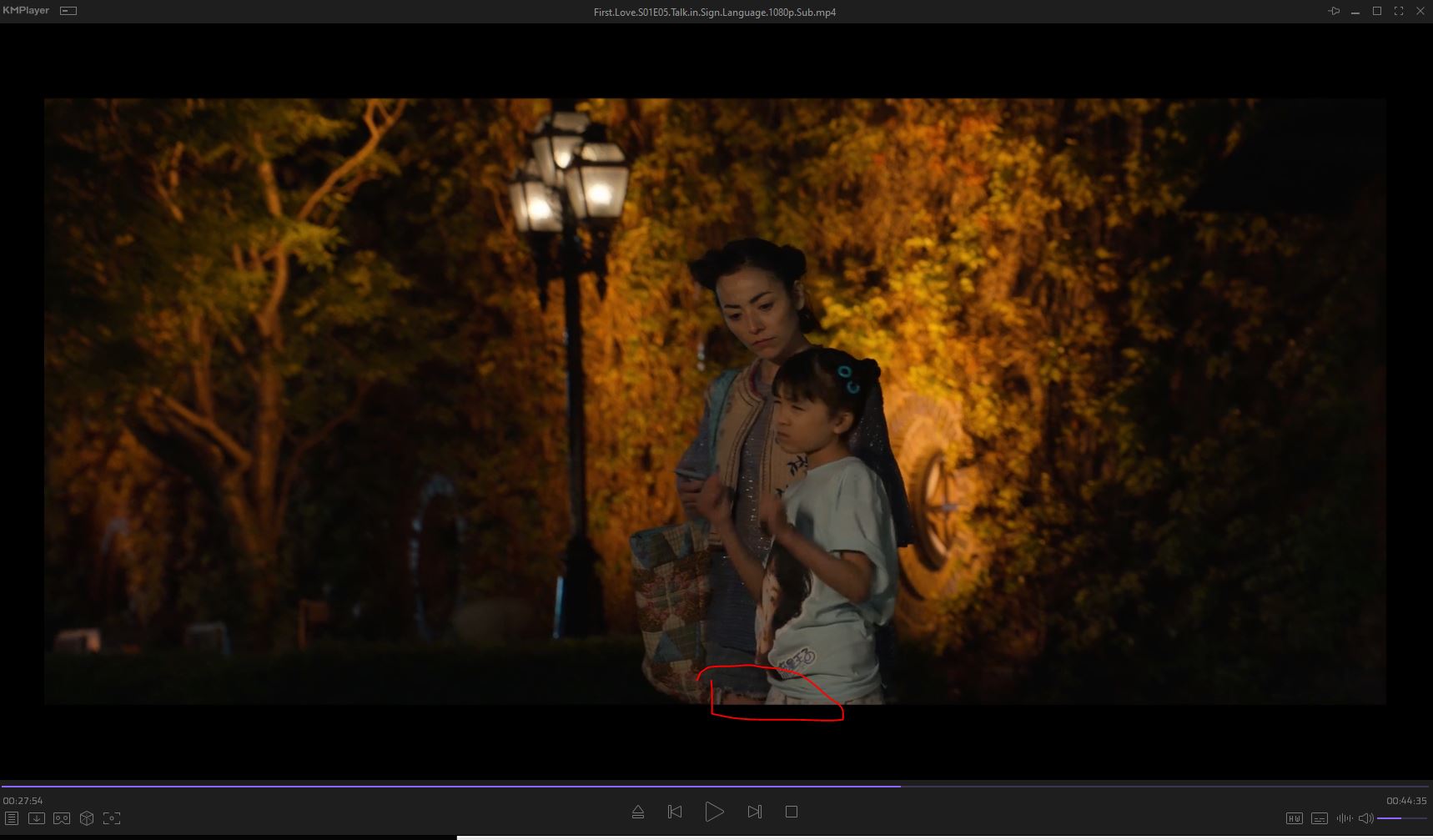The height and width of the screenshot is (840, 1433).
Task: Click the download video icon
Action: pyautogui.click(x=37, y=818)
